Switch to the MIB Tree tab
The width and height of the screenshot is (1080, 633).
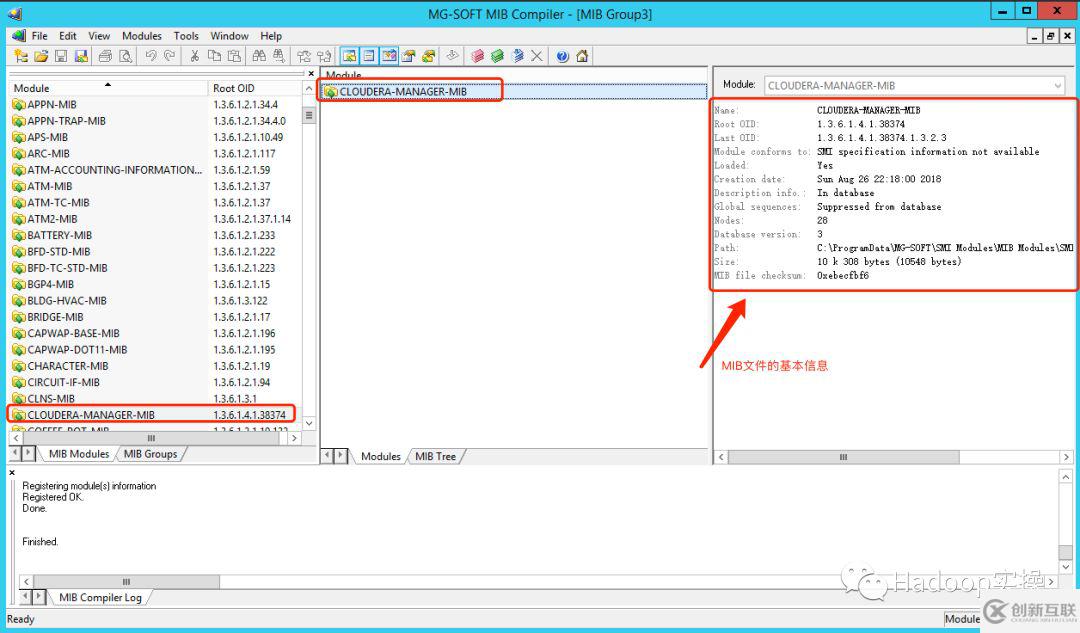(435, 456)
